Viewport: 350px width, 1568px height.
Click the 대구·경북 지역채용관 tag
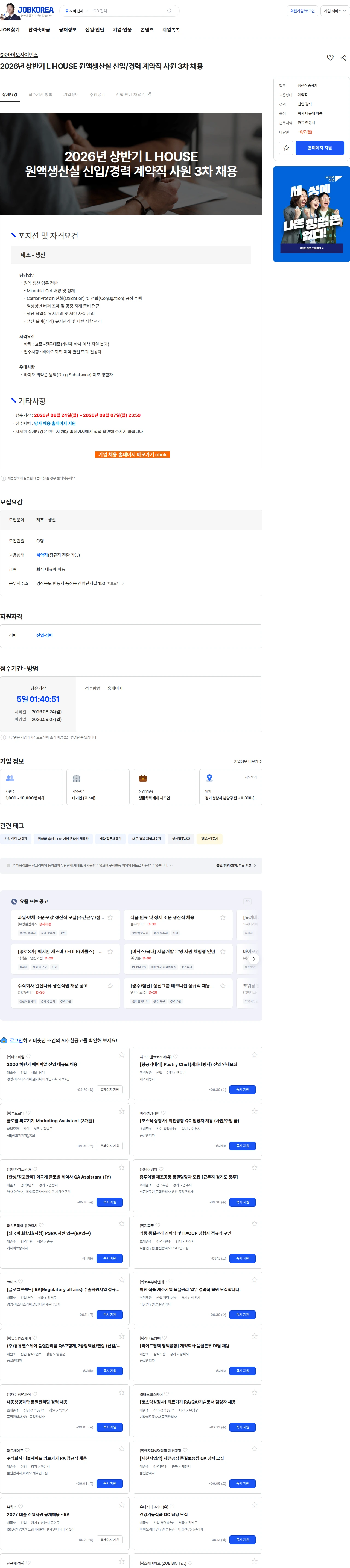click(146, 838)
